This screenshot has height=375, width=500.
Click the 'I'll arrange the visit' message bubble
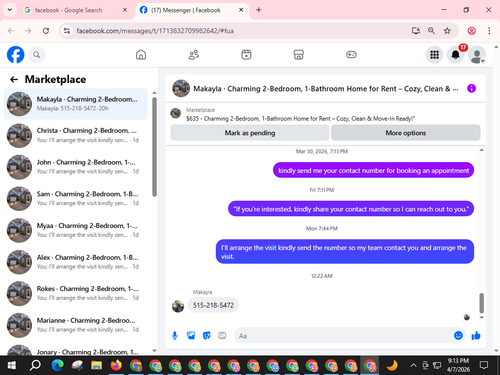coord(345,252)
